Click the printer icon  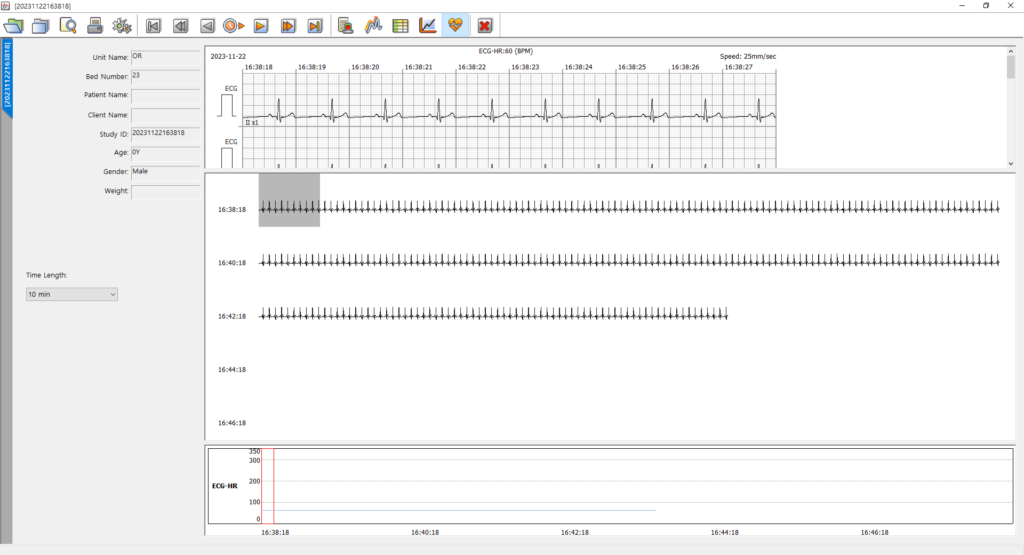pyautogui.click(x=95, y=26)
